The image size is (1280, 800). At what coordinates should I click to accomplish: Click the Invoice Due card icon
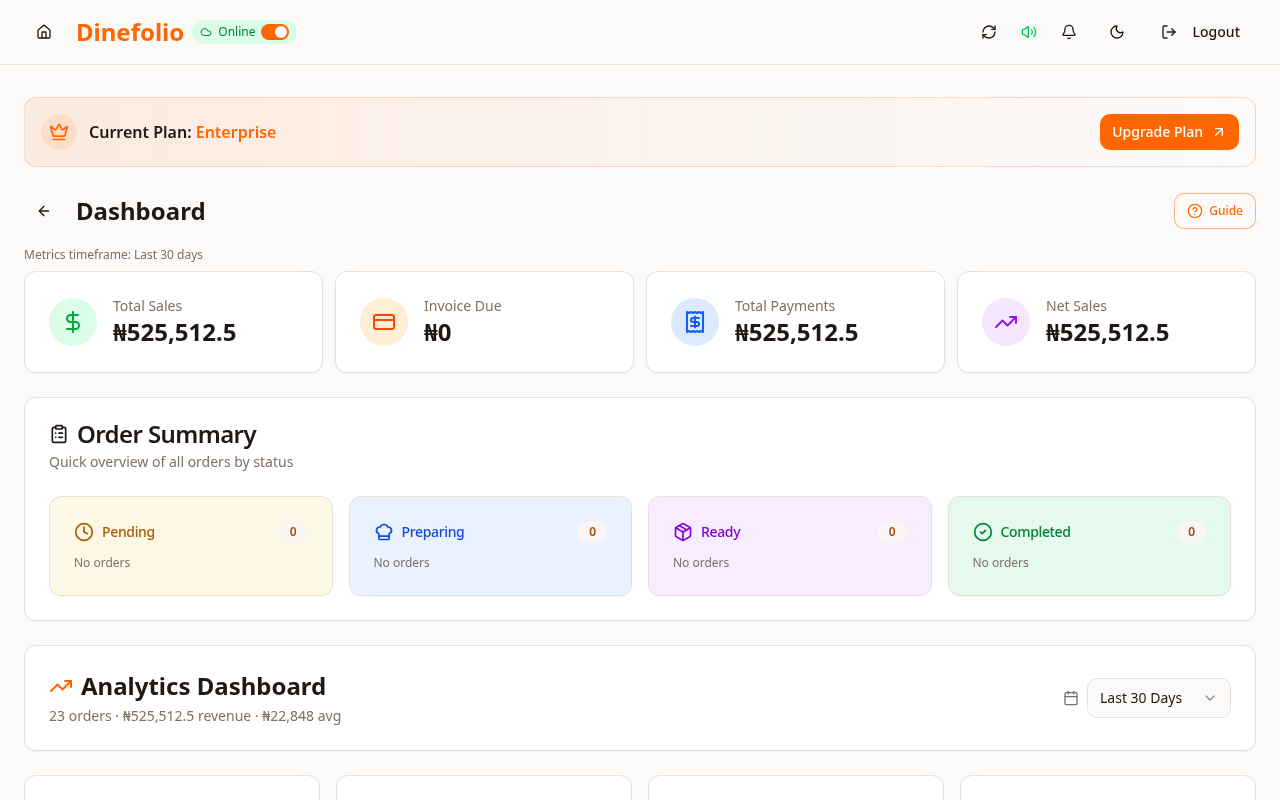pyautogui.click(x=384, y=322)
